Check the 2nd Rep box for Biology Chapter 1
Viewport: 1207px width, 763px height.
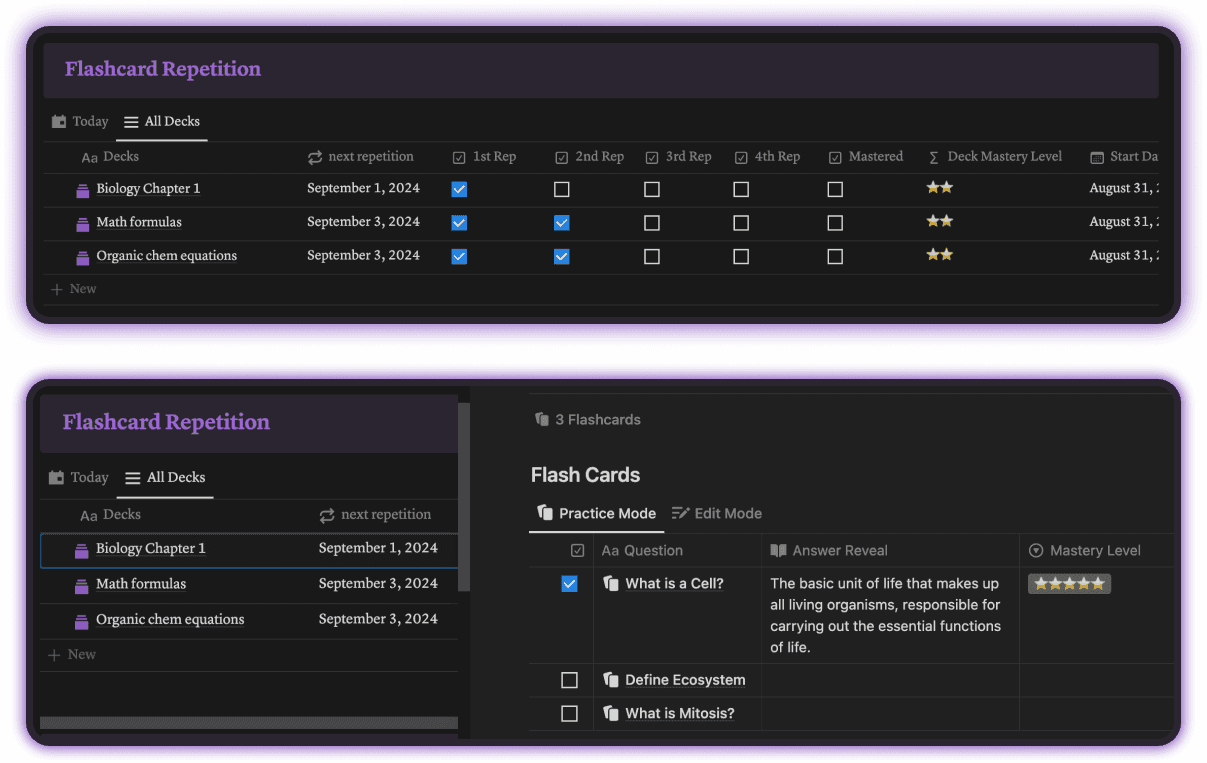point(561,189)
